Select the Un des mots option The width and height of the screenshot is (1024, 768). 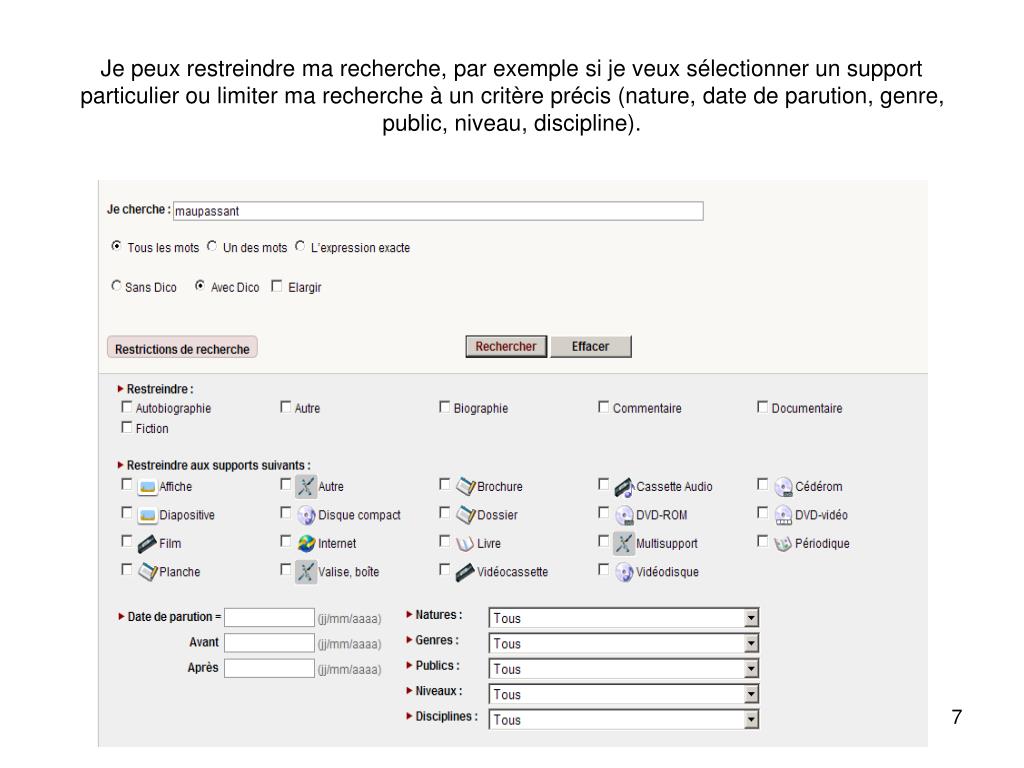212,246
